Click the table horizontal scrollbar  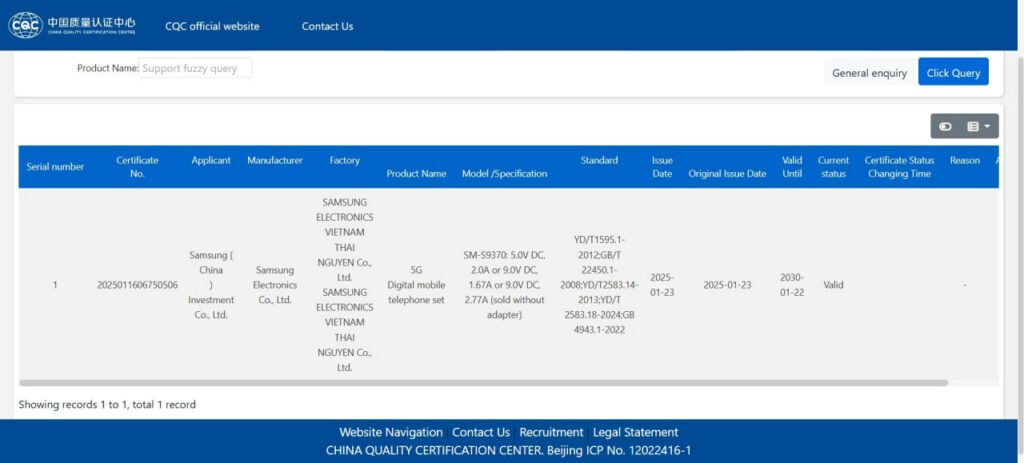click(x=483, y=383)
